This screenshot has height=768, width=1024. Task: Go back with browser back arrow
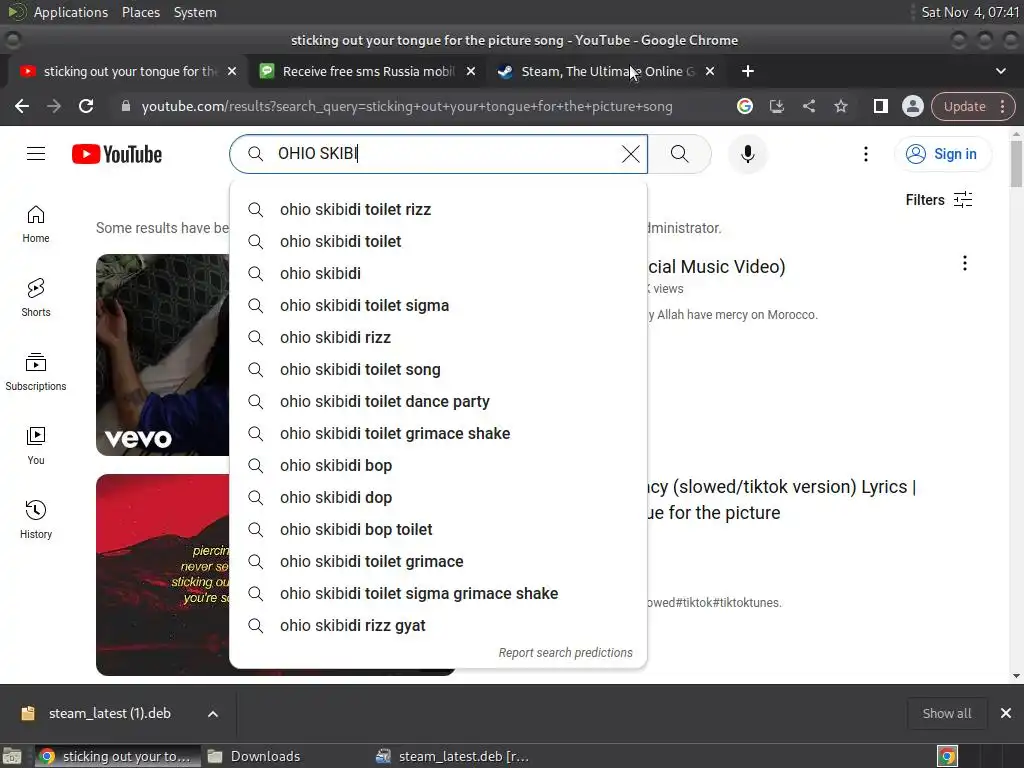22,106
